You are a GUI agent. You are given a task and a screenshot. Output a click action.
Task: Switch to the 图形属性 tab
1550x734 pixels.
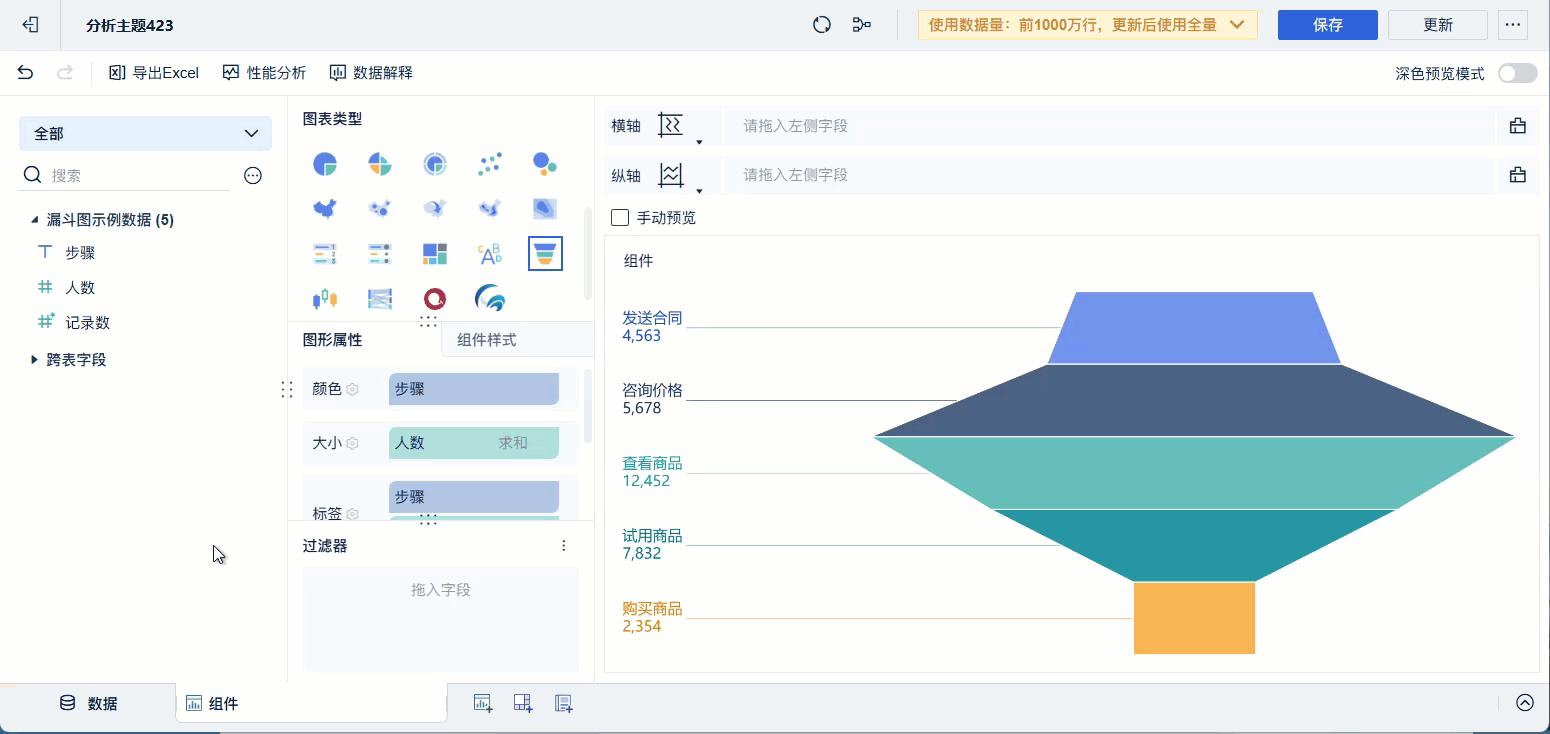333,340
